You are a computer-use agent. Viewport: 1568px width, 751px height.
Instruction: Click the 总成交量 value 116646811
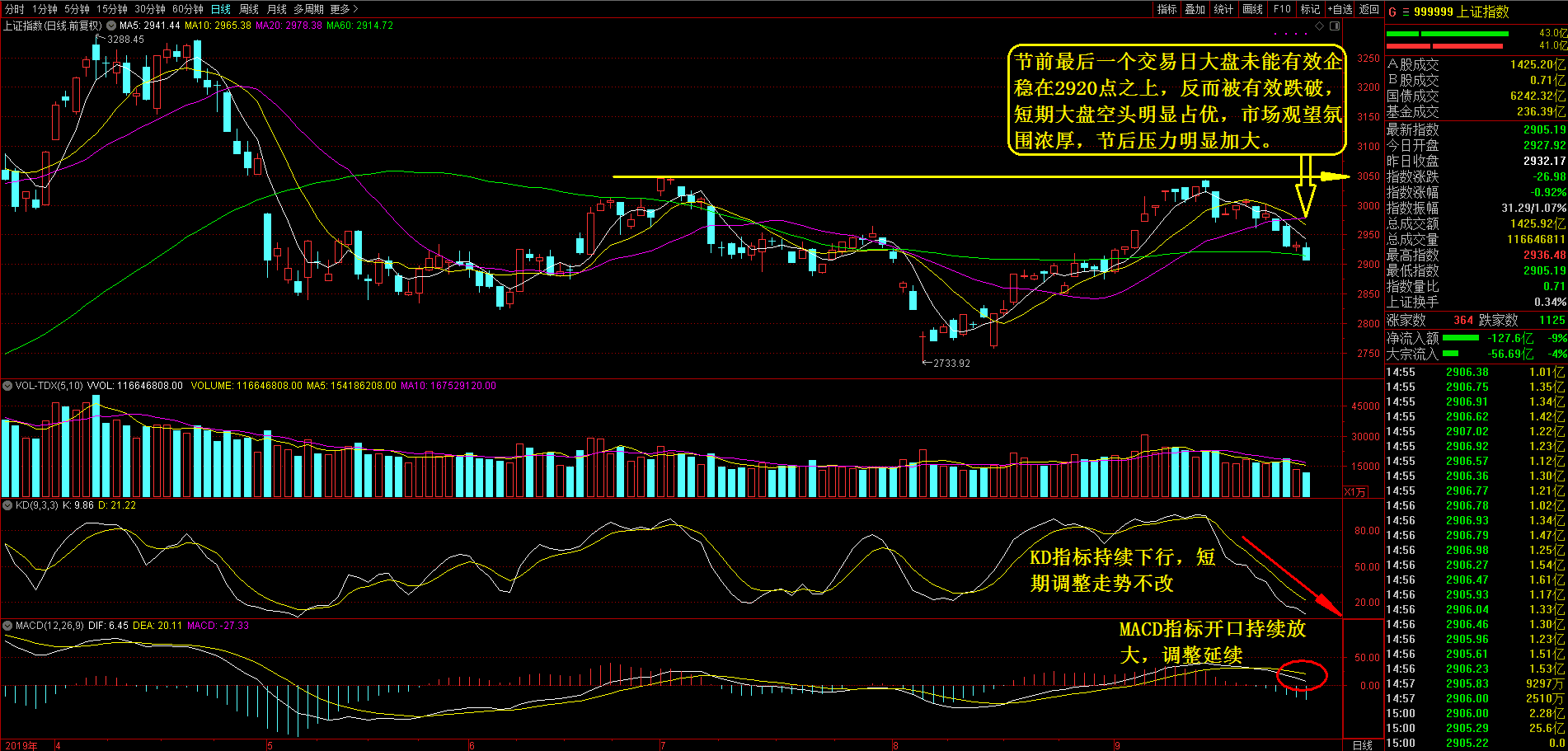pyautogui.click(x=1536, y=239)
